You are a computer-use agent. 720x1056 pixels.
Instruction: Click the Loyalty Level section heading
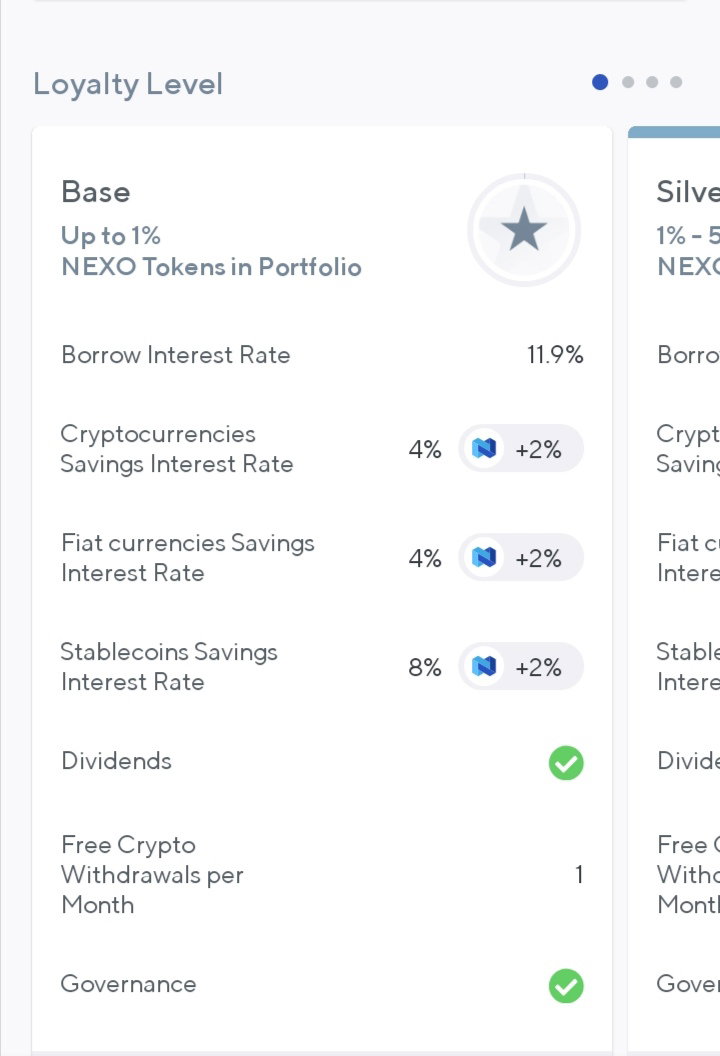tap(128, 85)
